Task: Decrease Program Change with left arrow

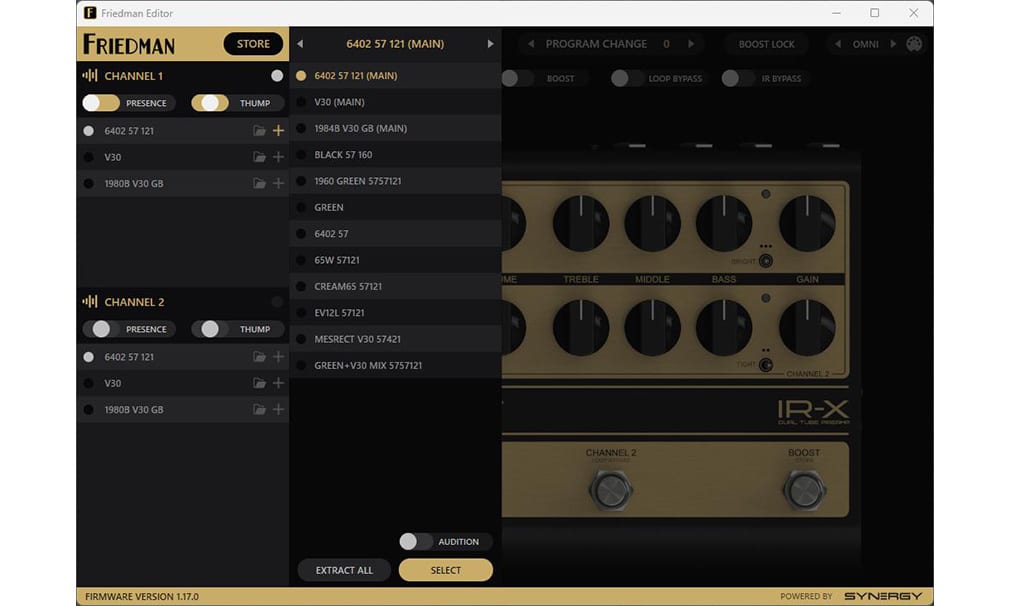Action: [x=531, y=44]
